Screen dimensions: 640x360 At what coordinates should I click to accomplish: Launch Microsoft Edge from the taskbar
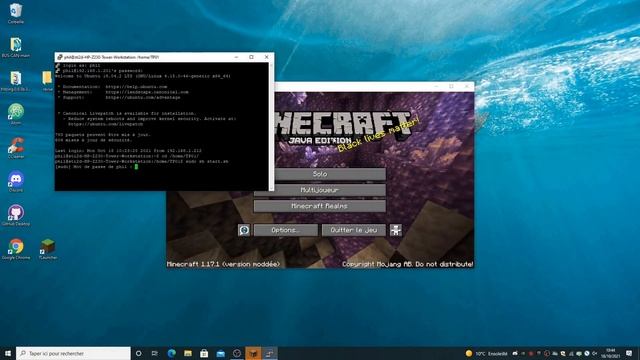tap(171, 353)
